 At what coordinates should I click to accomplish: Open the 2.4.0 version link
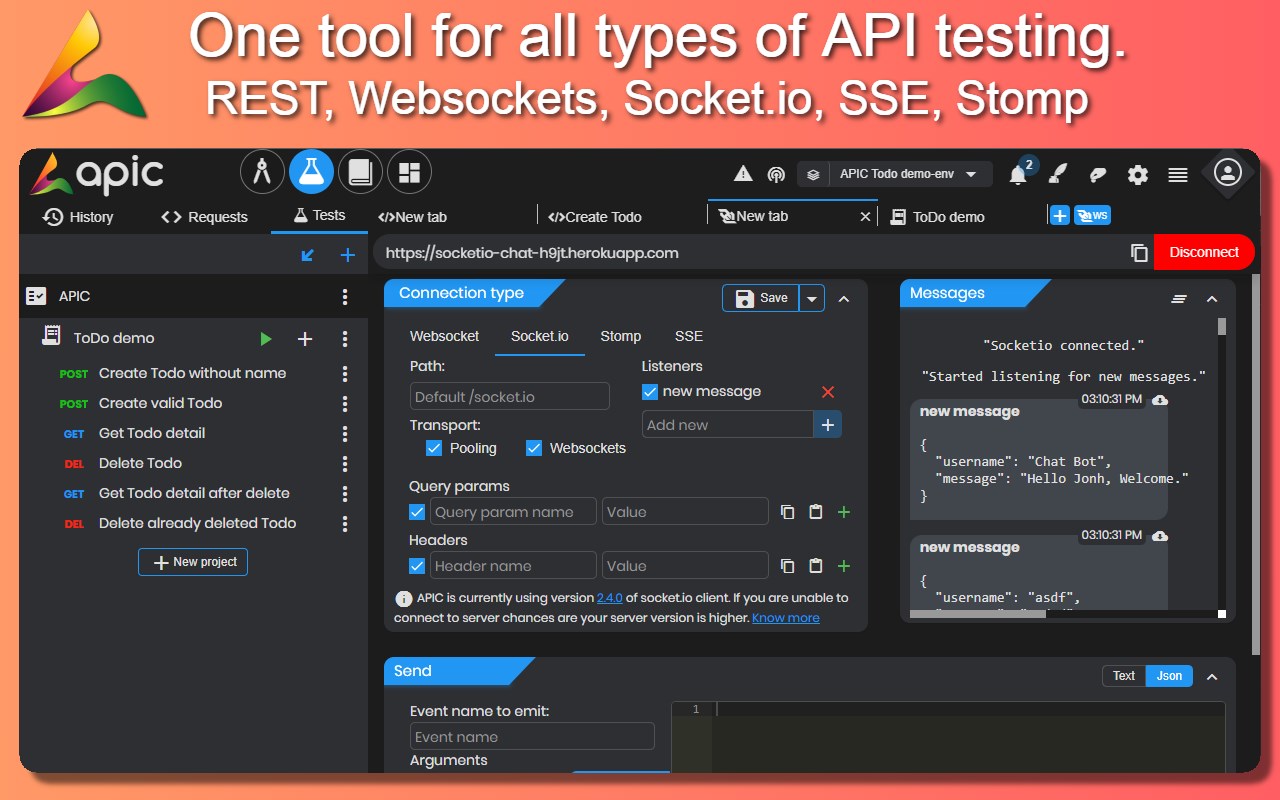pos(610,598)
